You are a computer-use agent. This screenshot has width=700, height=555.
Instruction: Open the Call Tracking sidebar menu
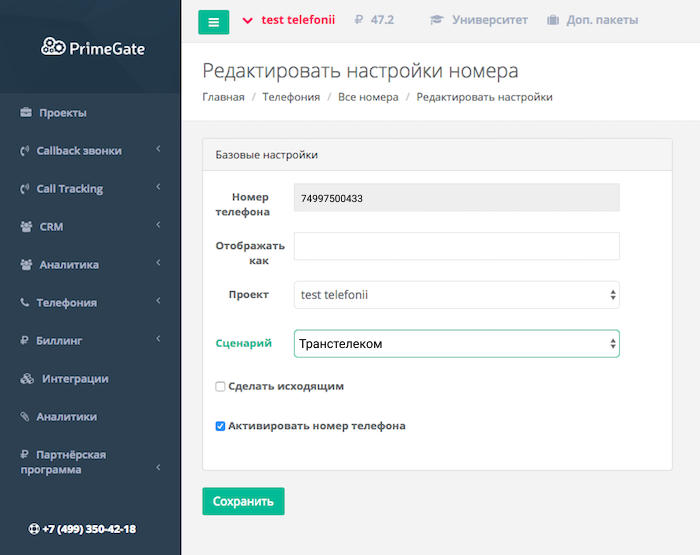click(90, 189)
